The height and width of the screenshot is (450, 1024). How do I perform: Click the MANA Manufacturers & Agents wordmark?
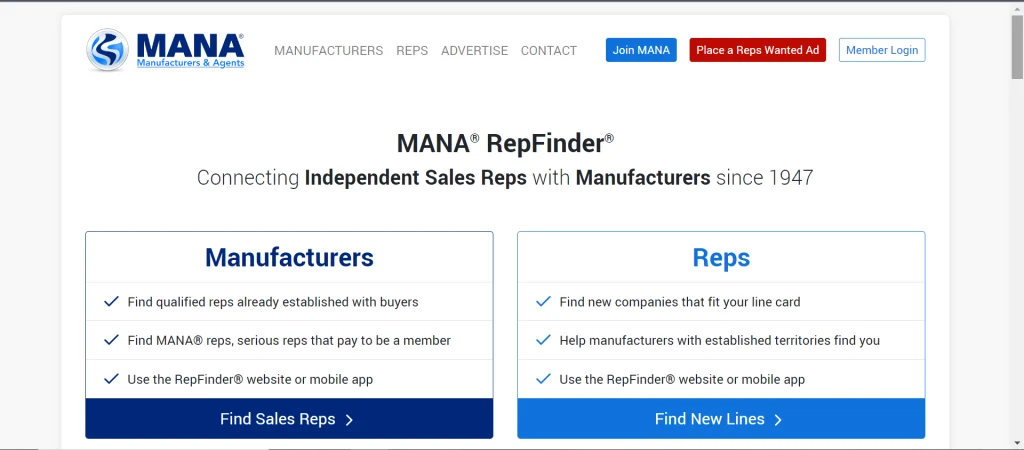coord(190,50)
